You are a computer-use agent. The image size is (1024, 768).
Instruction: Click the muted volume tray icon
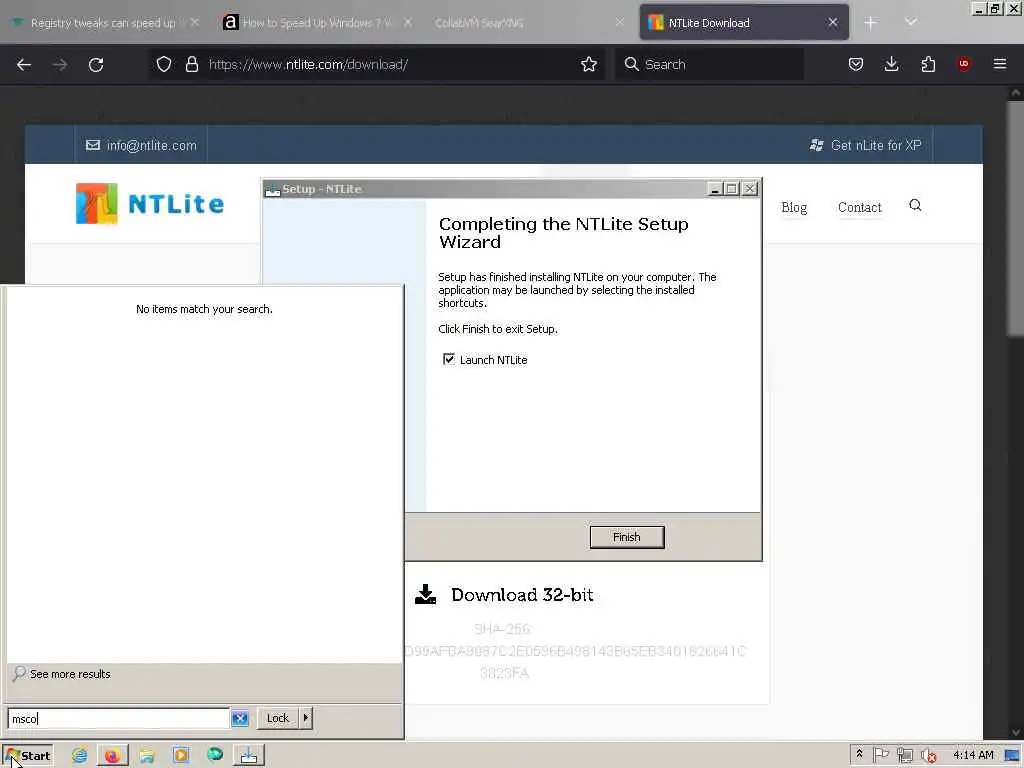coord(928,755)
